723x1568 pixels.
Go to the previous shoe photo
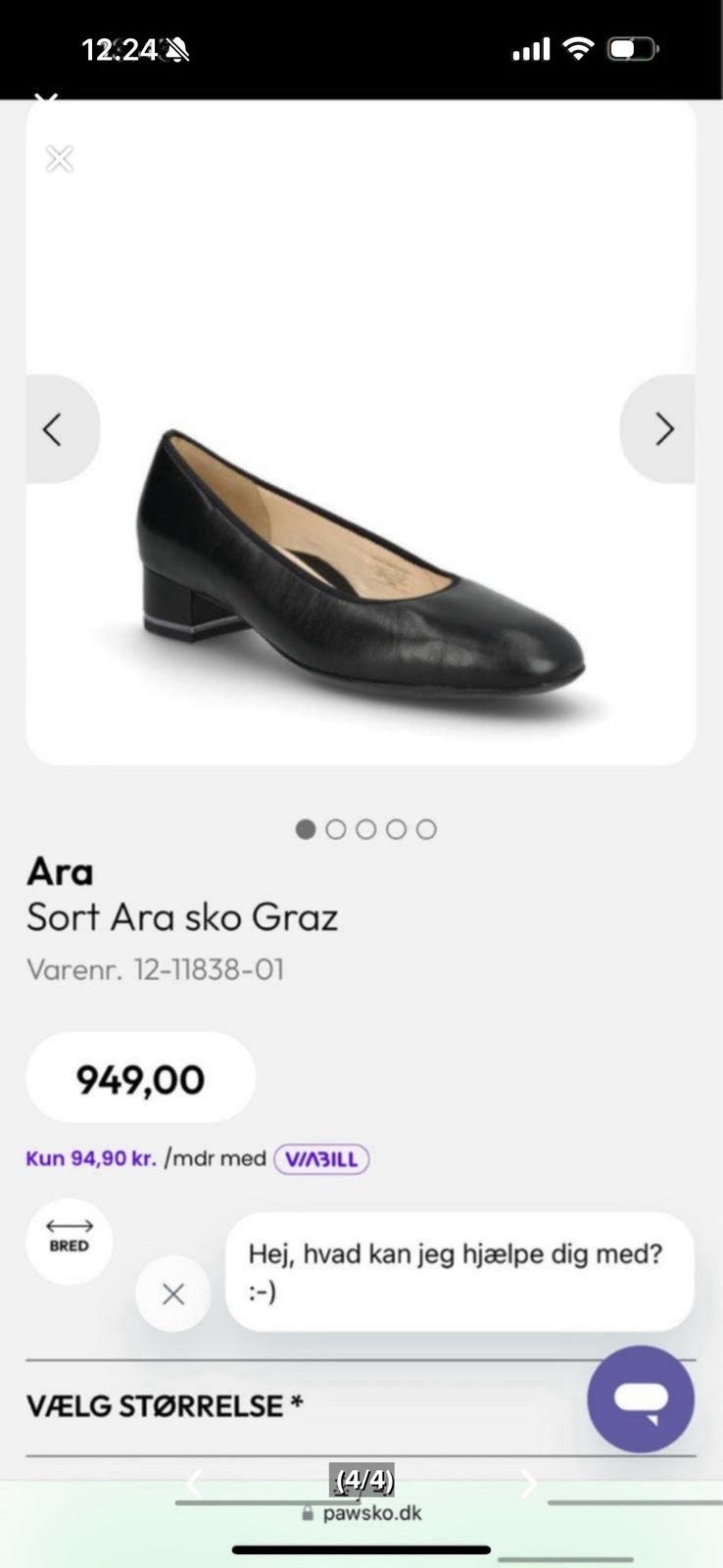pos(54,429)
